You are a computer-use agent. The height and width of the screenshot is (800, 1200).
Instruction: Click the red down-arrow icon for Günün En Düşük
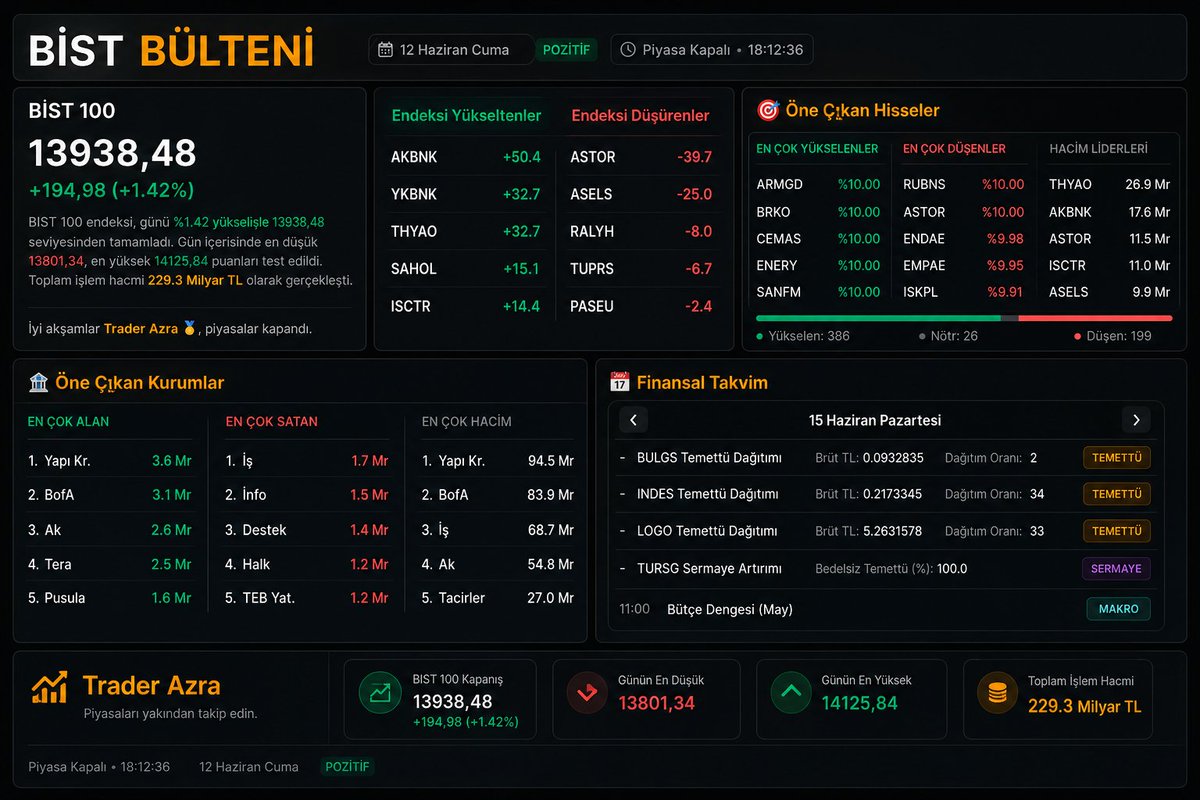[586, 693]
